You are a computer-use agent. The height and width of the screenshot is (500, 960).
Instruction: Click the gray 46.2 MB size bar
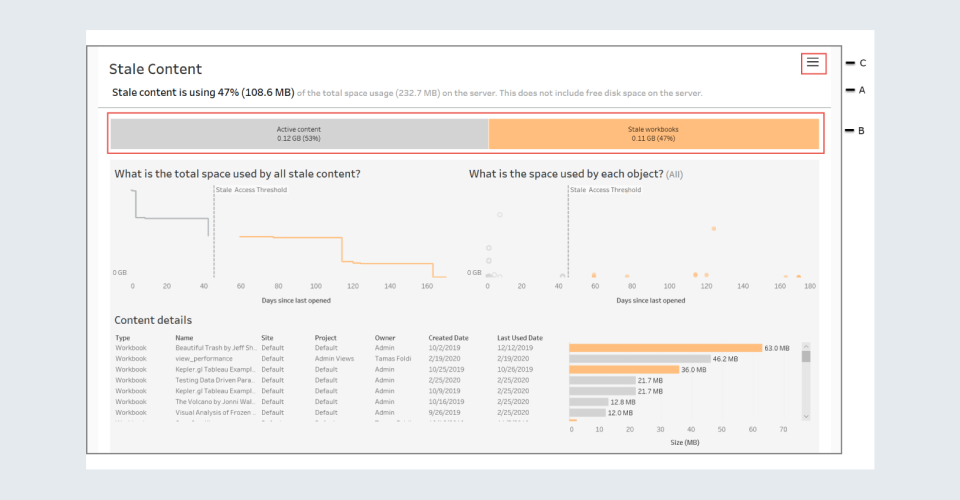click(639, 358)
